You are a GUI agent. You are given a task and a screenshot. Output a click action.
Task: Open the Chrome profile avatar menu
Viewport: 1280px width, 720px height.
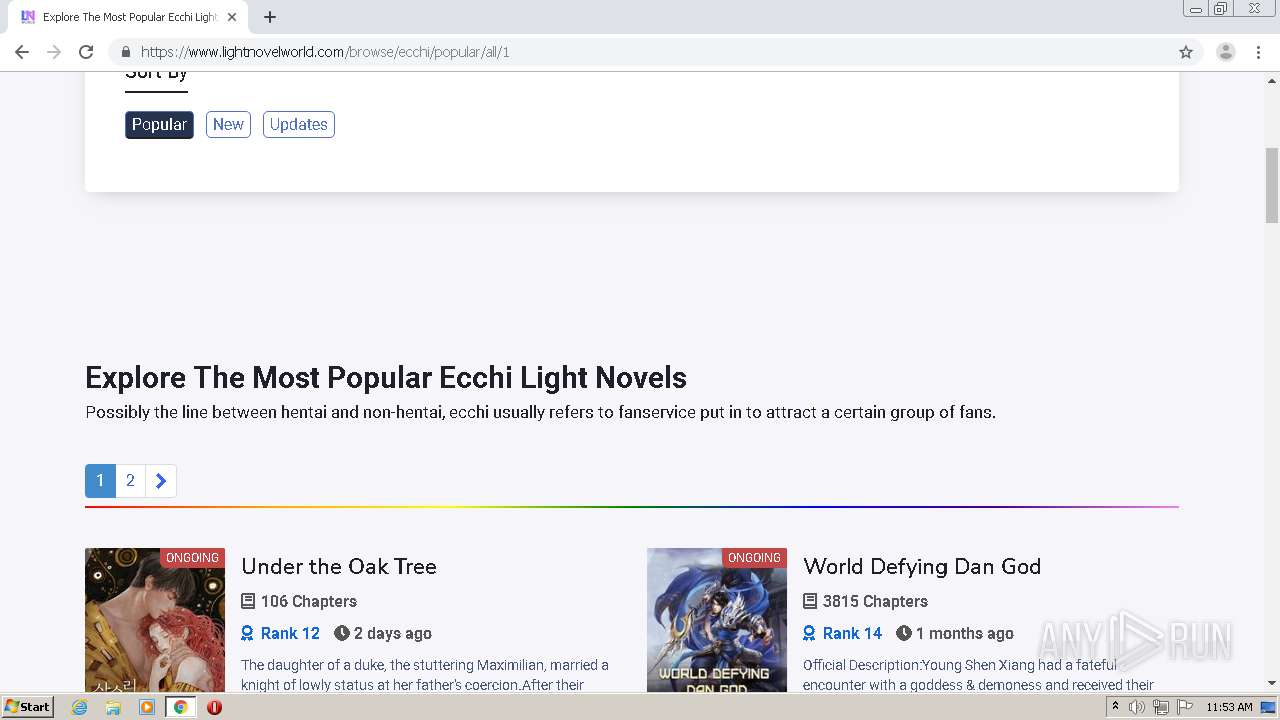click(x=1226, y=52)
